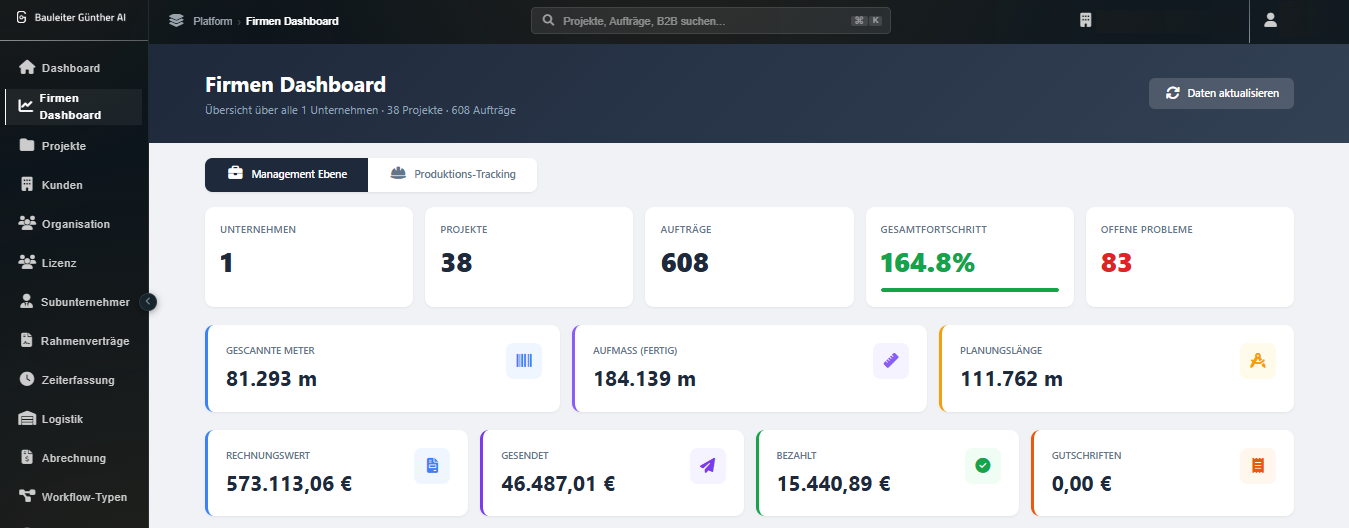Click the people icon beside Organisation

27,224
